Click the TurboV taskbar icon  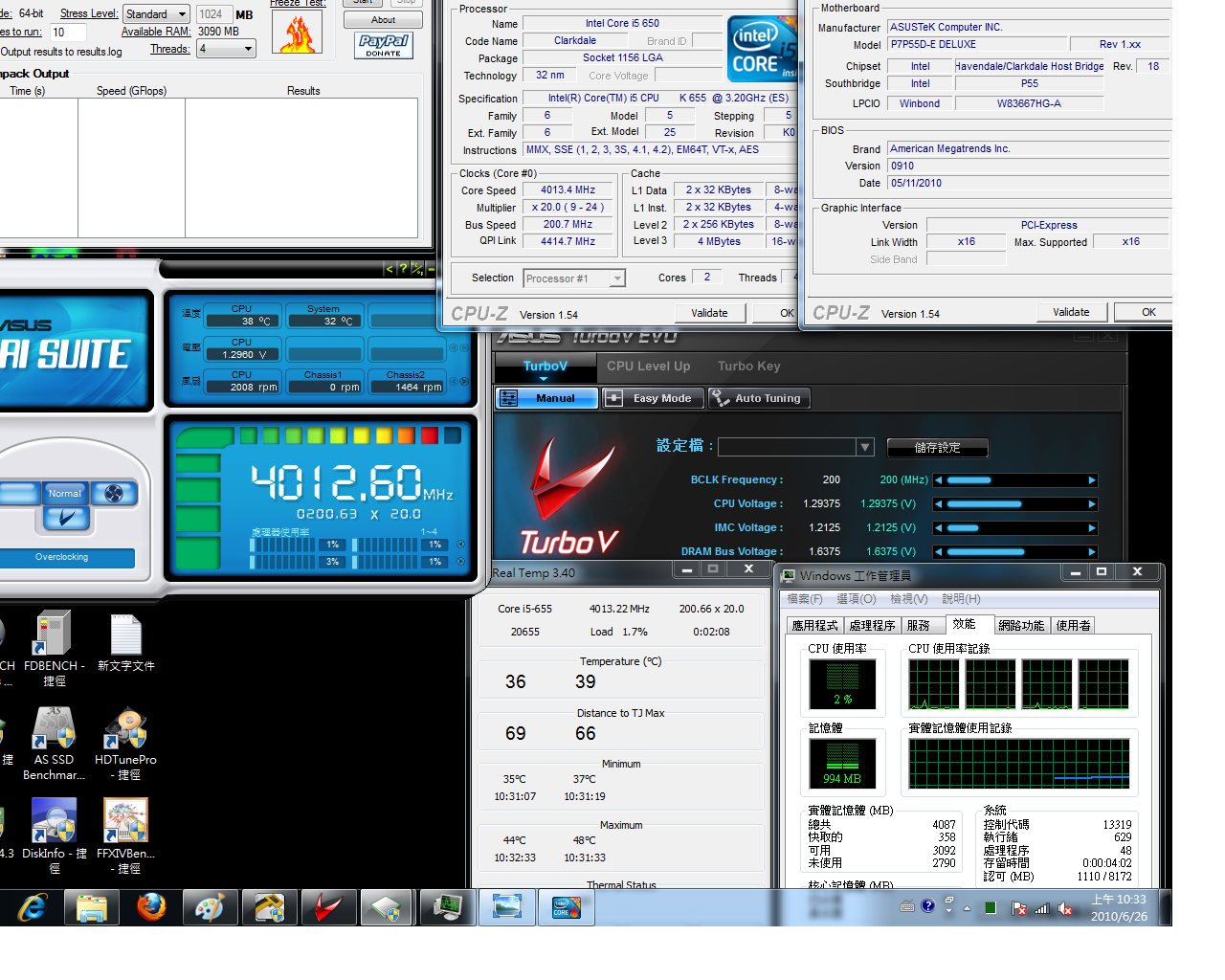[x=329, y=907]
